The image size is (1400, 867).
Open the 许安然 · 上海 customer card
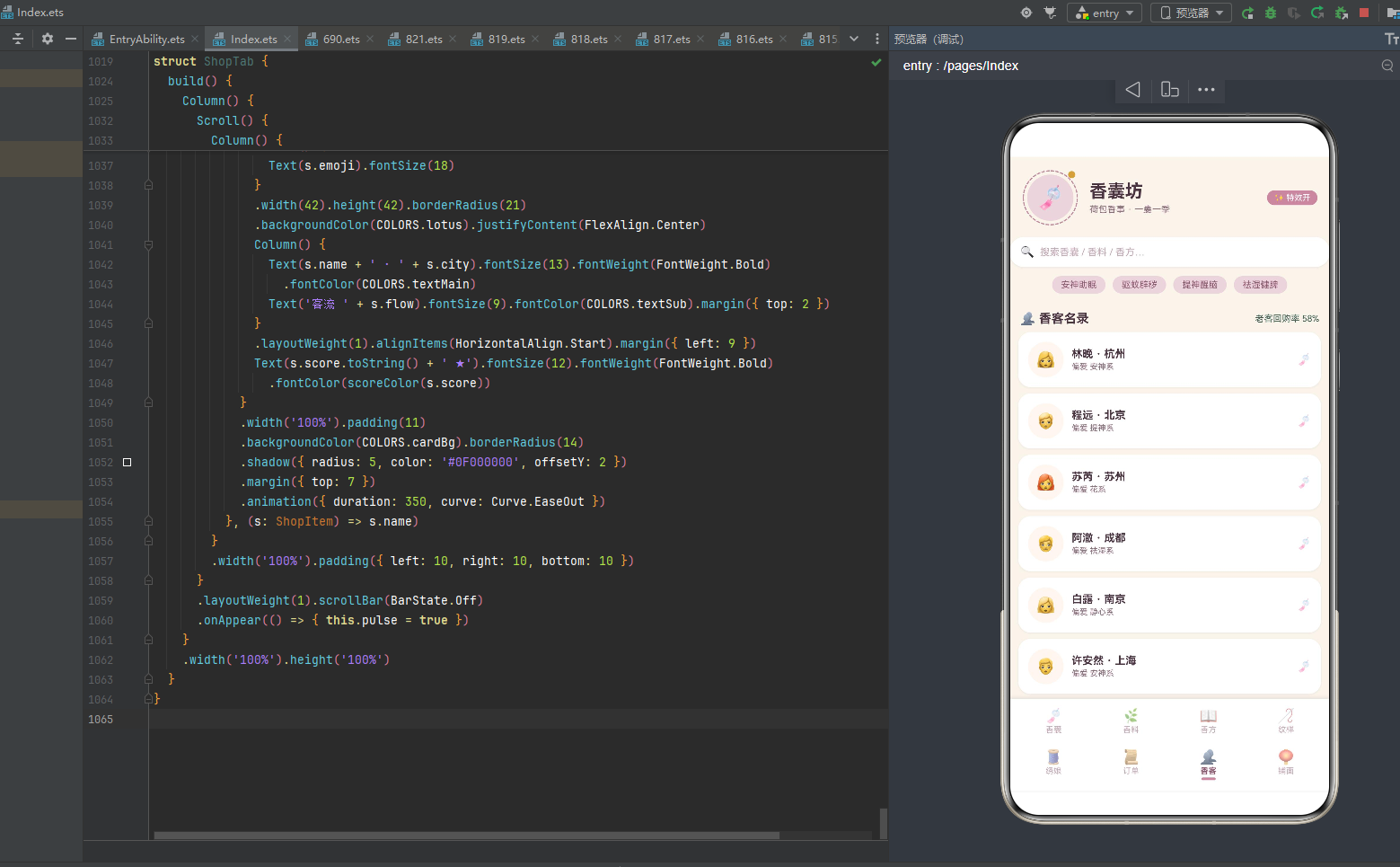1169,666
